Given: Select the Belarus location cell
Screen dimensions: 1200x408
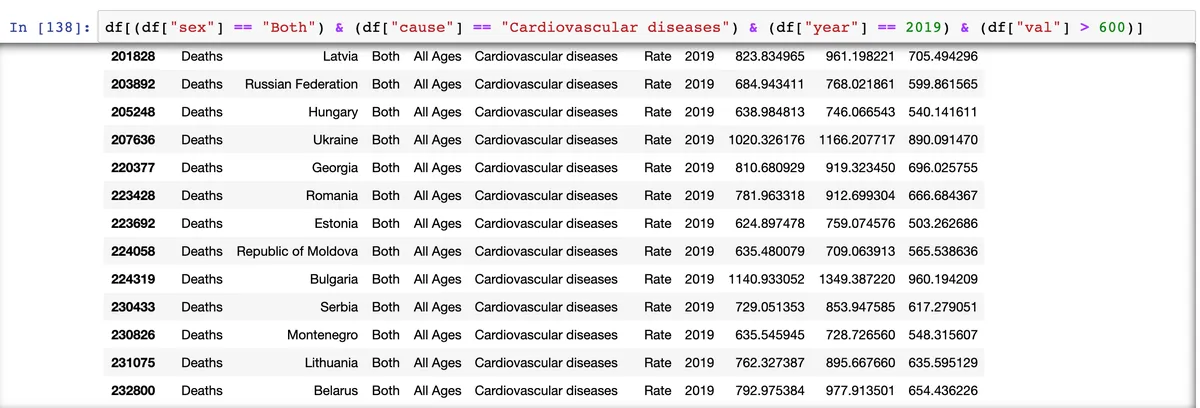Looking at the screenshot, I should [x=335, y=391].
